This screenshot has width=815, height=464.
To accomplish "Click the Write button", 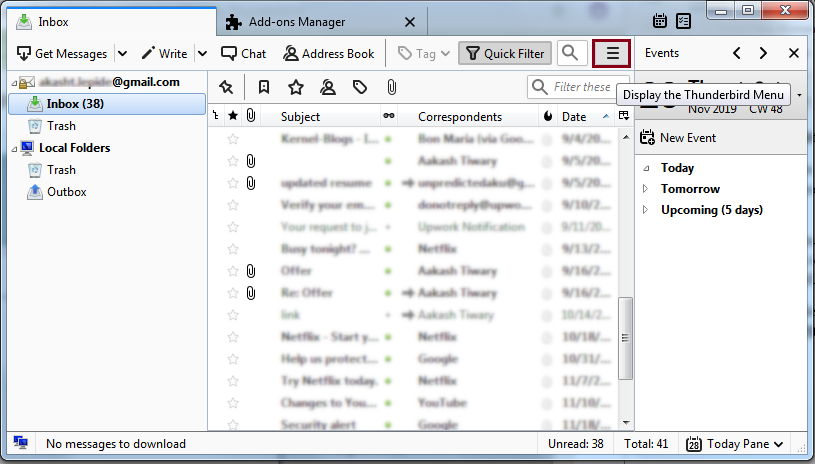I will coord(164,54).
